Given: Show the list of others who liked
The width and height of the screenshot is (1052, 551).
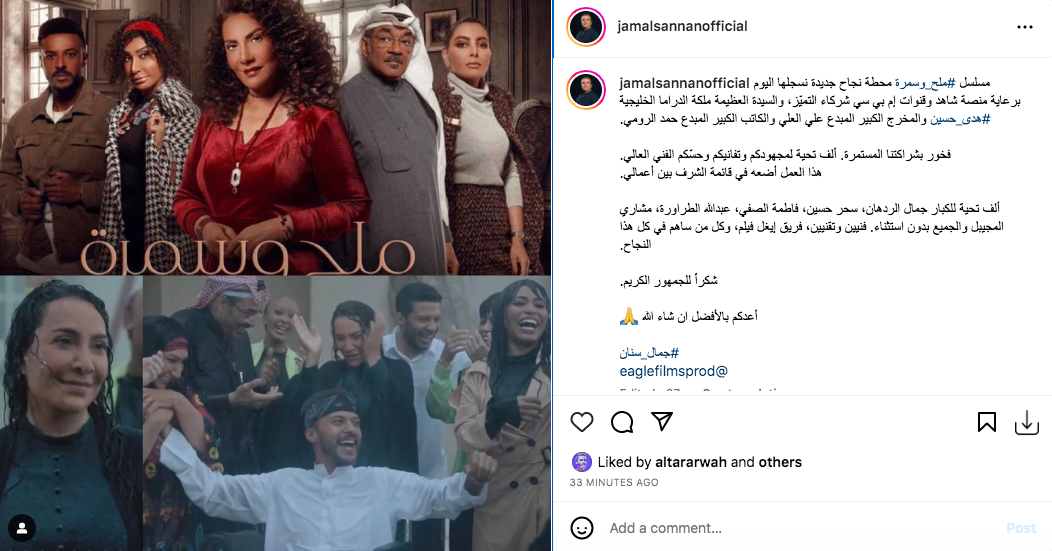Looking at the screenshot, I should point(780,462).
